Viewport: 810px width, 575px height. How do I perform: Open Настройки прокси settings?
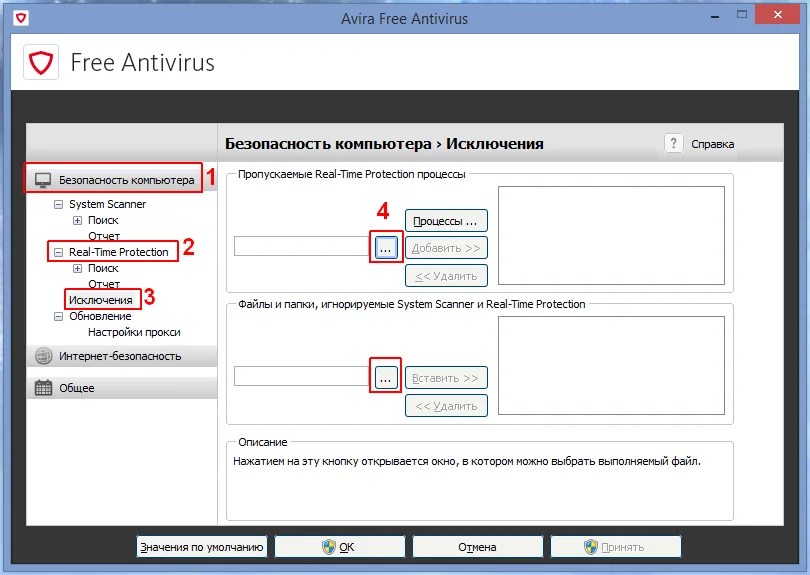pyautogui.click(x=133, y=332)
